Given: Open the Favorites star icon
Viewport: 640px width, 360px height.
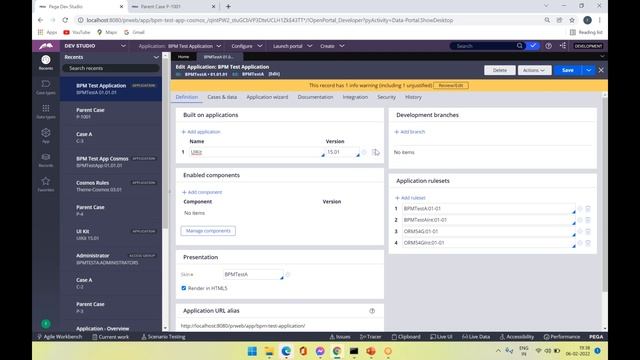Looking at the screenshot, I should (x=46, y=184).
